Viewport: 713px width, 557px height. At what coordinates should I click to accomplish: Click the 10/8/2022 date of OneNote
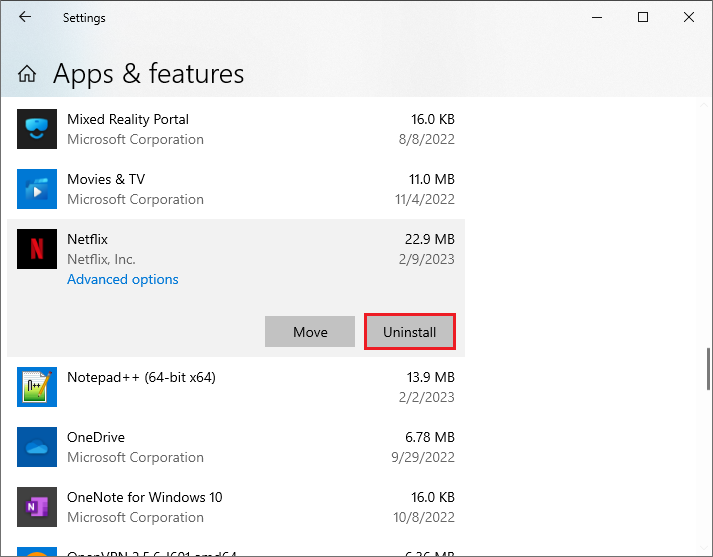[x=424, y=517]
